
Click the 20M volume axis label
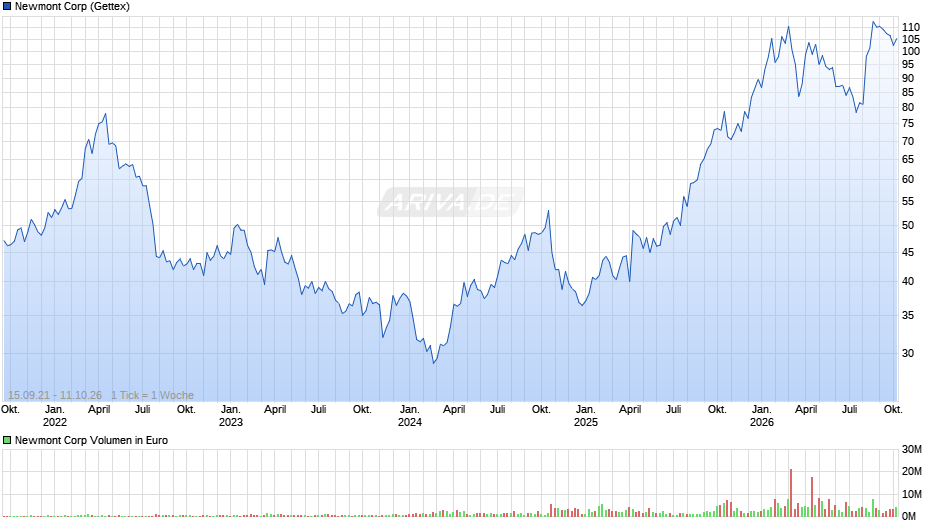pos(911,471)
